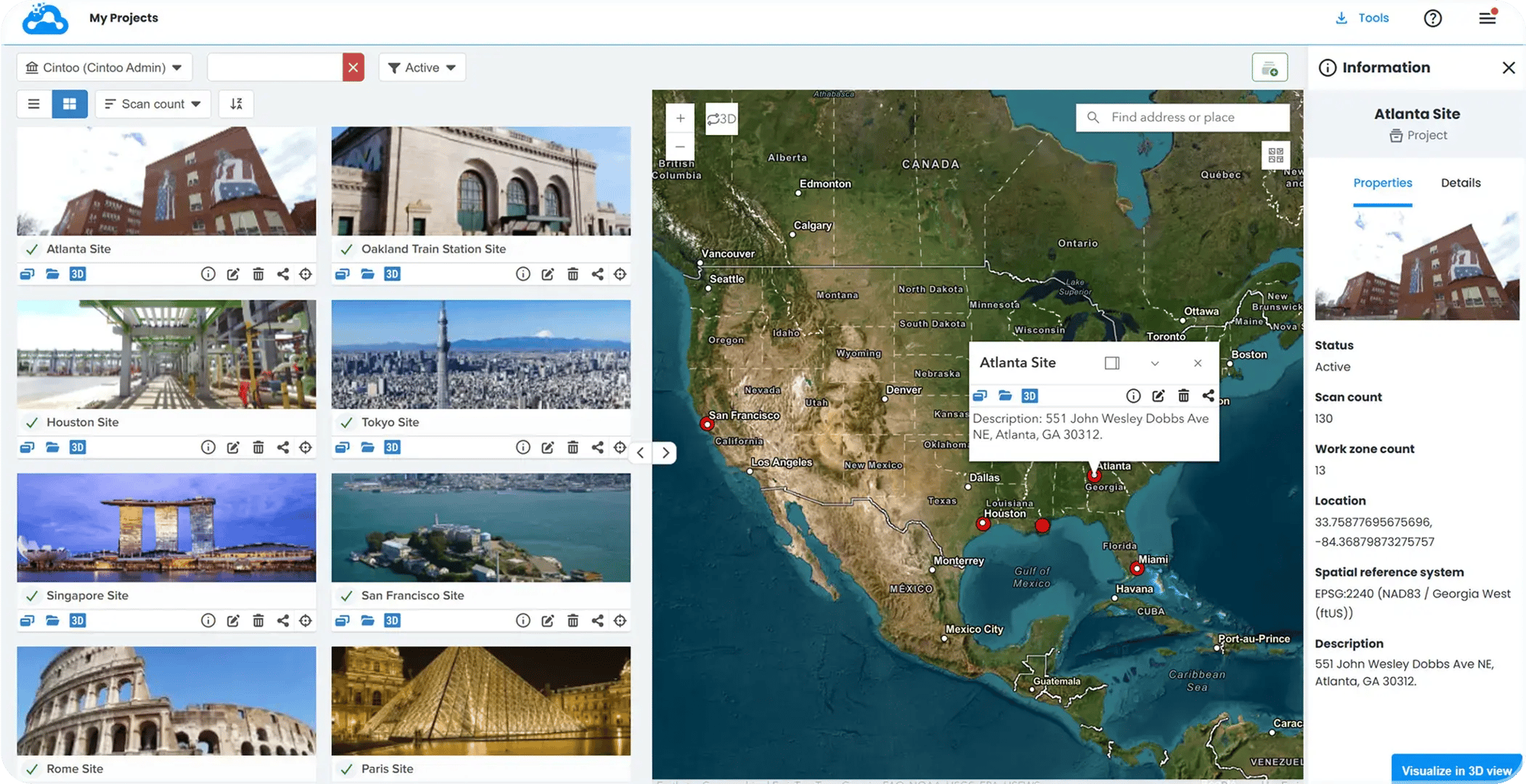Click share icon on Oakland Train Station Site
This screenshot has width=1526, height=784.
[x=597, y=274]
